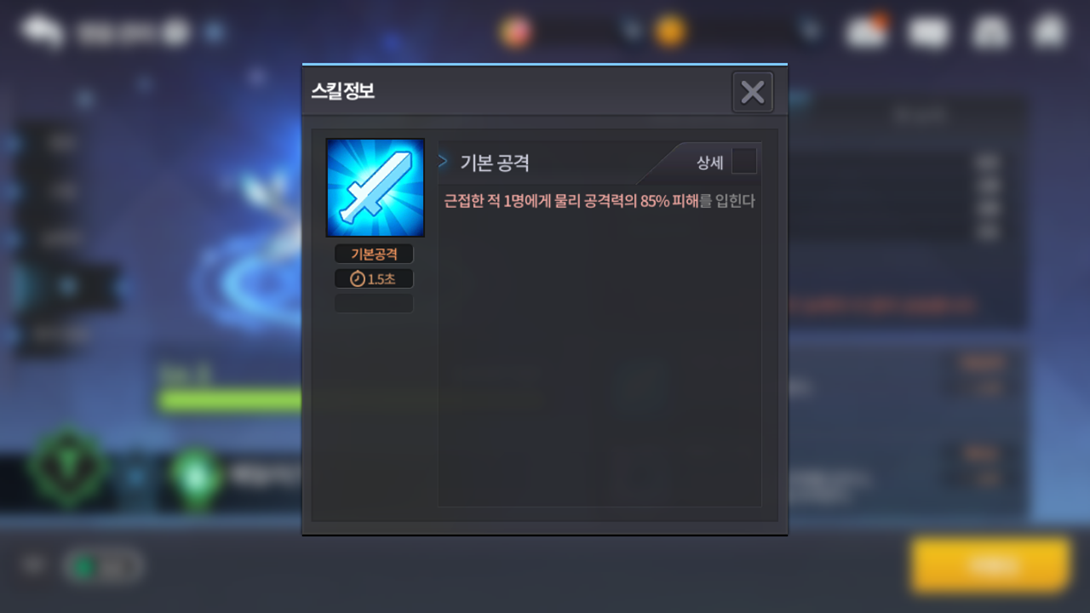Open the top-bar icon with orange notification dot
1090x613 pixels.
tap(866, 31)
